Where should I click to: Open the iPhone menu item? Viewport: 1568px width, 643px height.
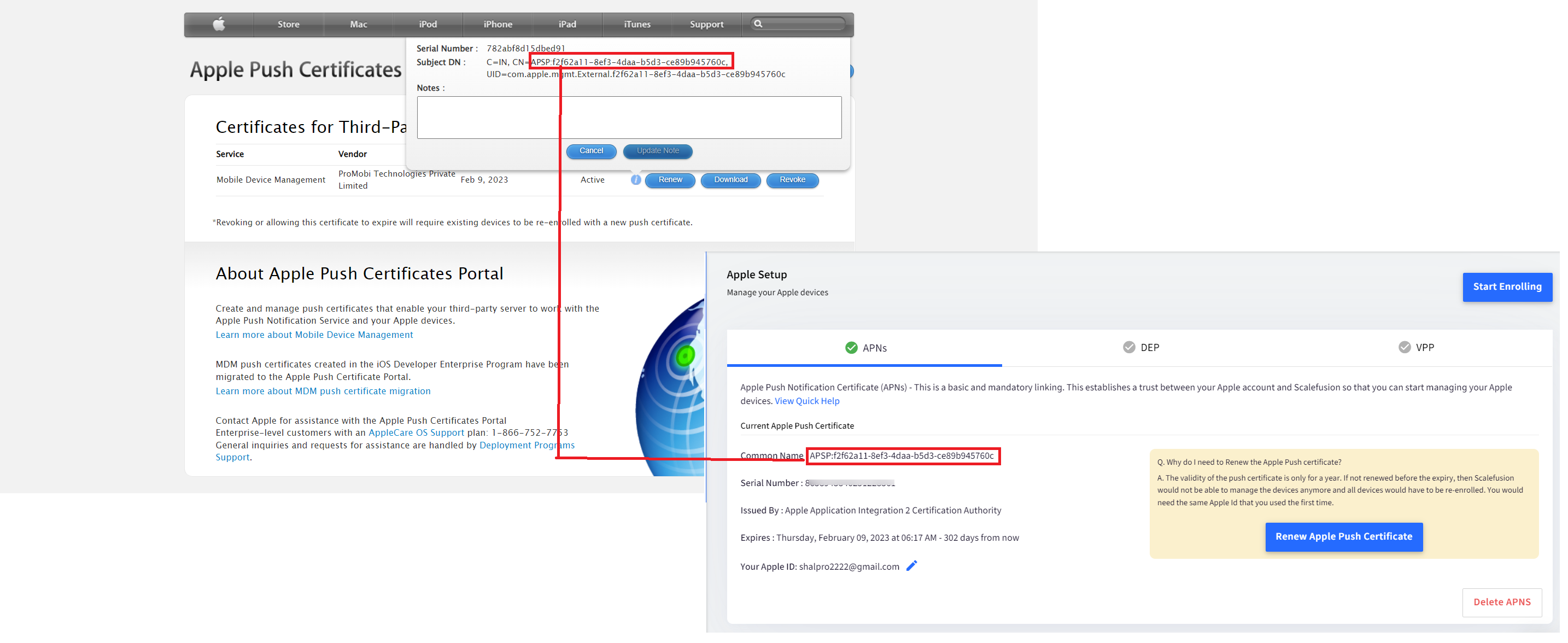[x=498, y=25]
